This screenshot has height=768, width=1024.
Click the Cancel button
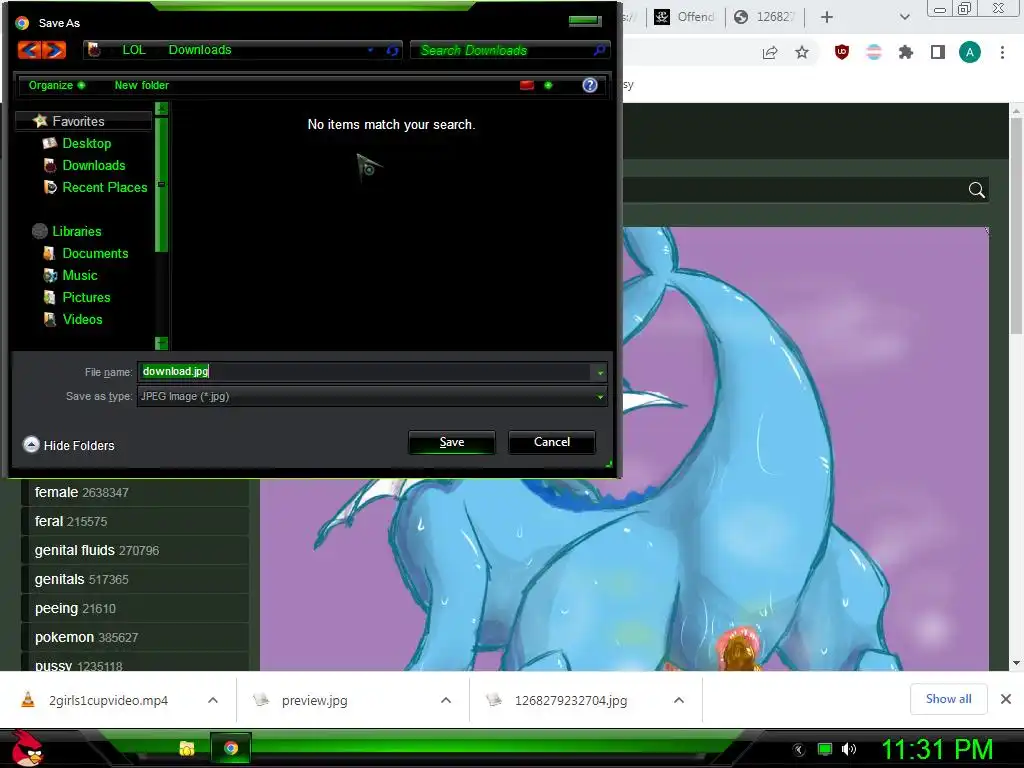click(552, 442)
